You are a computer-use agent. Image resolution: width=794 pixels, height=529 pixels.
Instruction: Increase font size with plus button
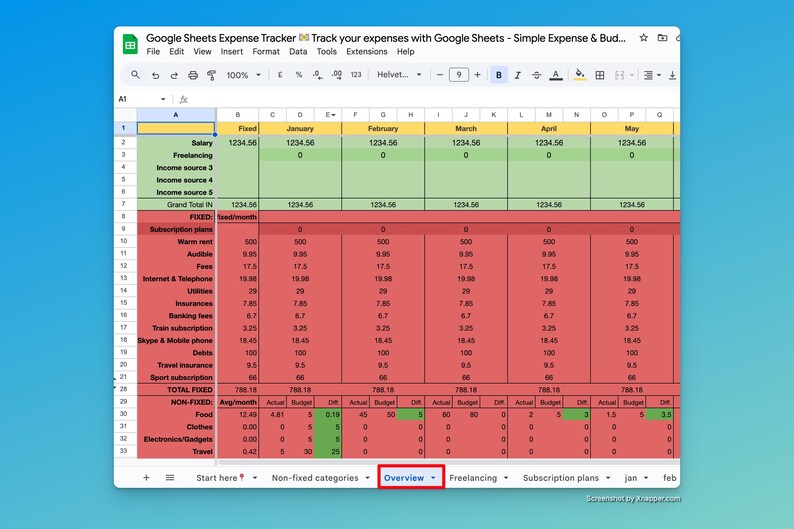click(x=477, y=75)
